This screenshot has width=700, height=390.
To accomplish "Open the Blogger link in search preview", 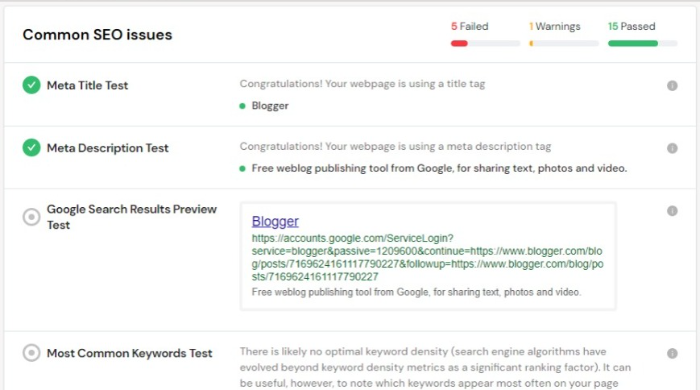I will (x=275, y=221).
